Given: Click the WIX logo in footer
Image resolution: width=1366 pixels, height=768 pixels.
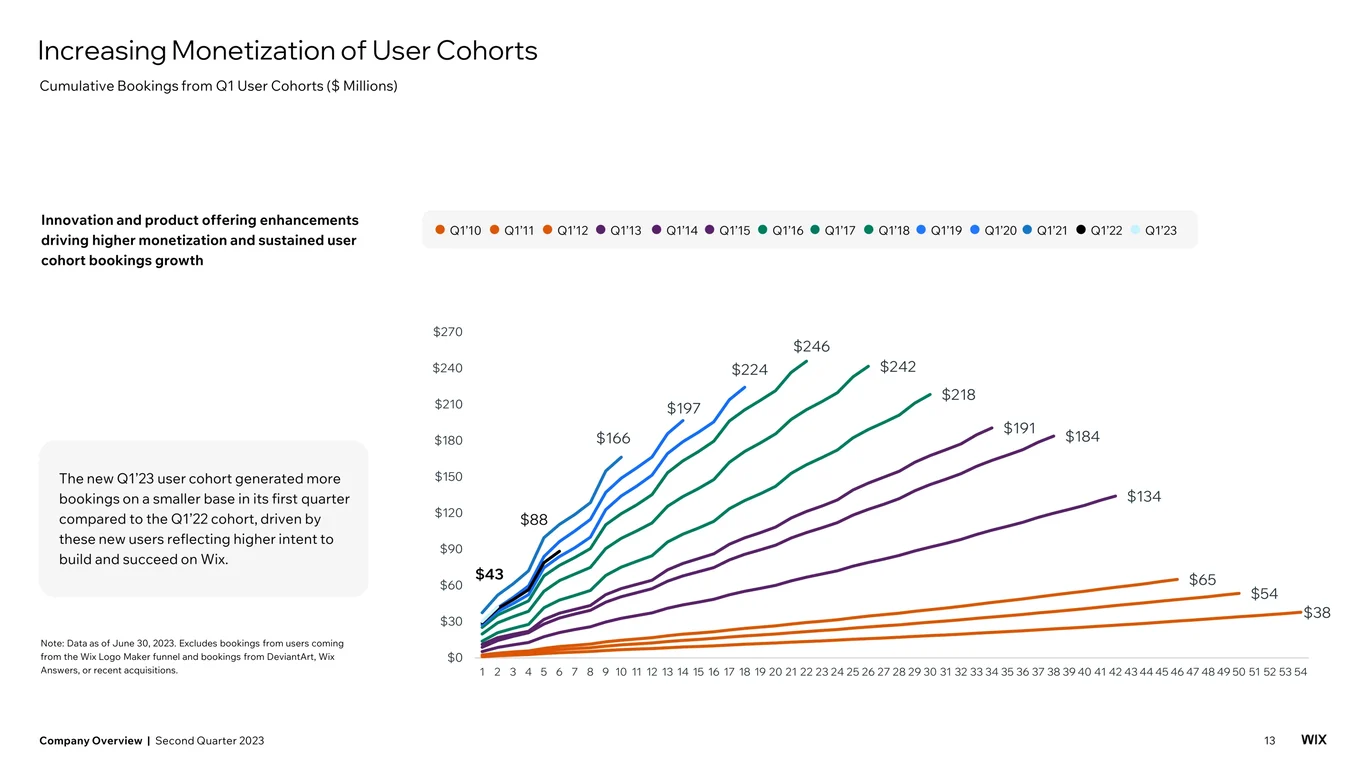Looking at the screenshot, I should [1314, 740].
